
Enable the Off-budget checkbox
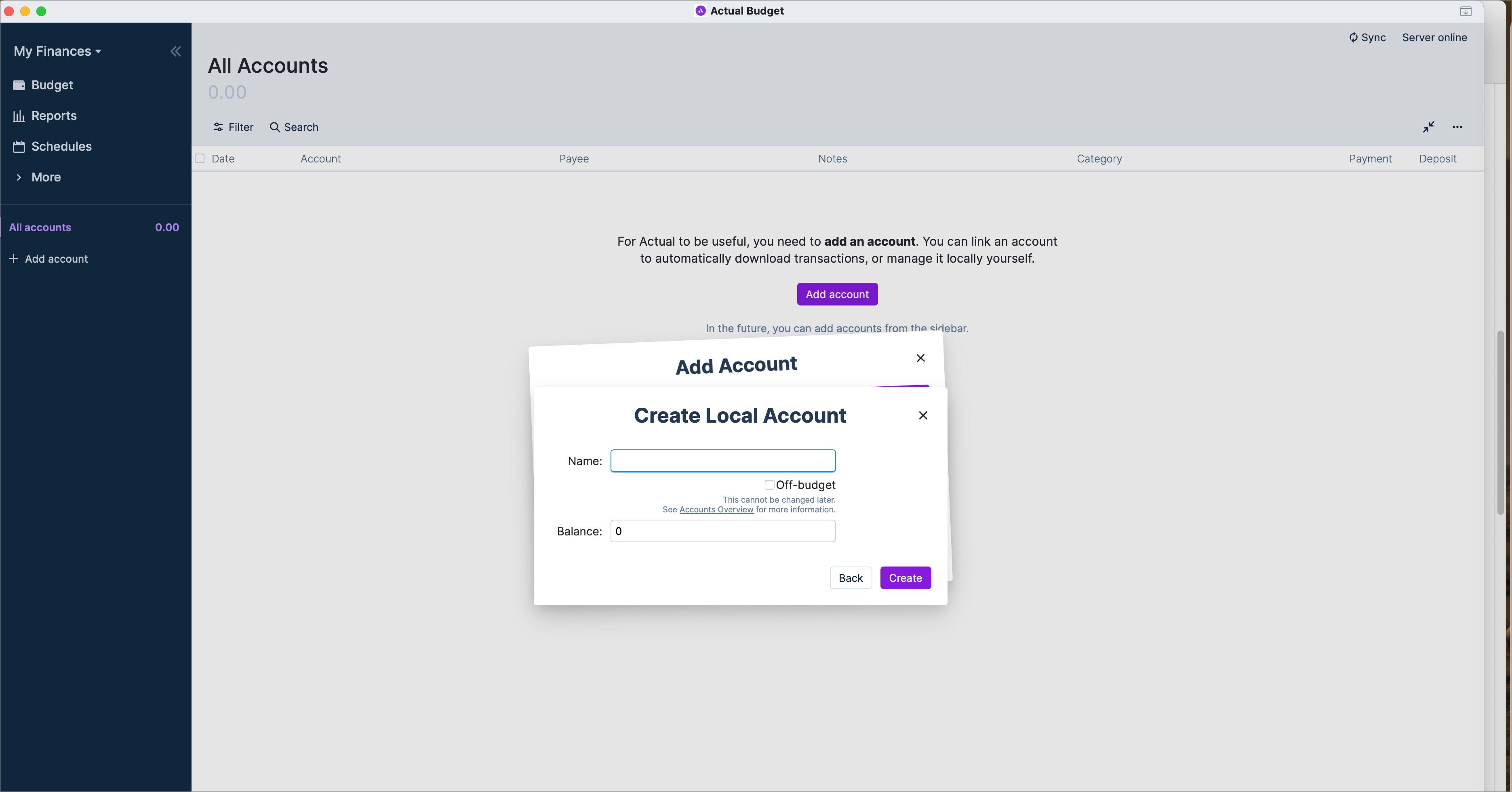769,485
